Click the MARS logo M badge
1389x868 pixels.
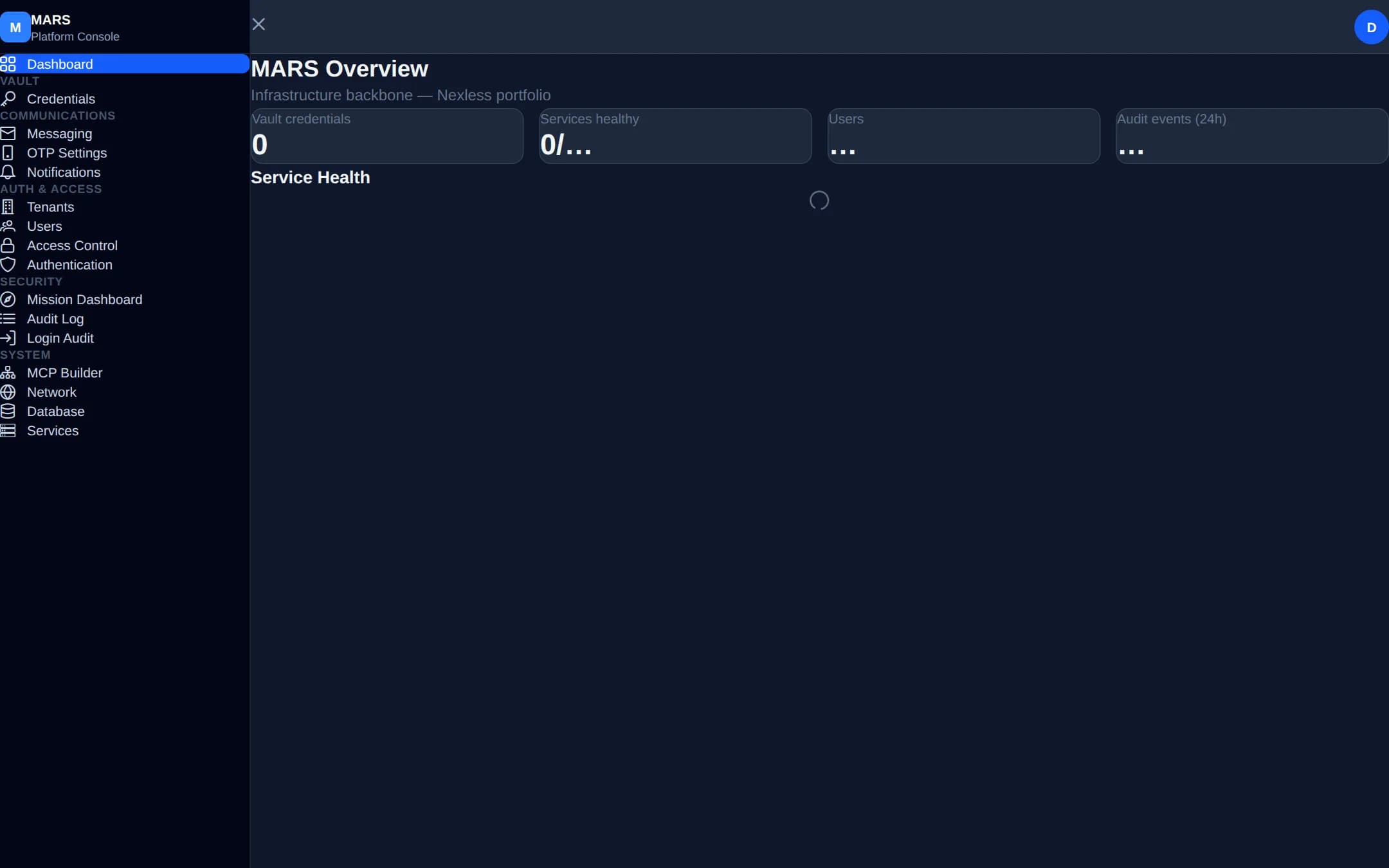(x=15, y=27)
